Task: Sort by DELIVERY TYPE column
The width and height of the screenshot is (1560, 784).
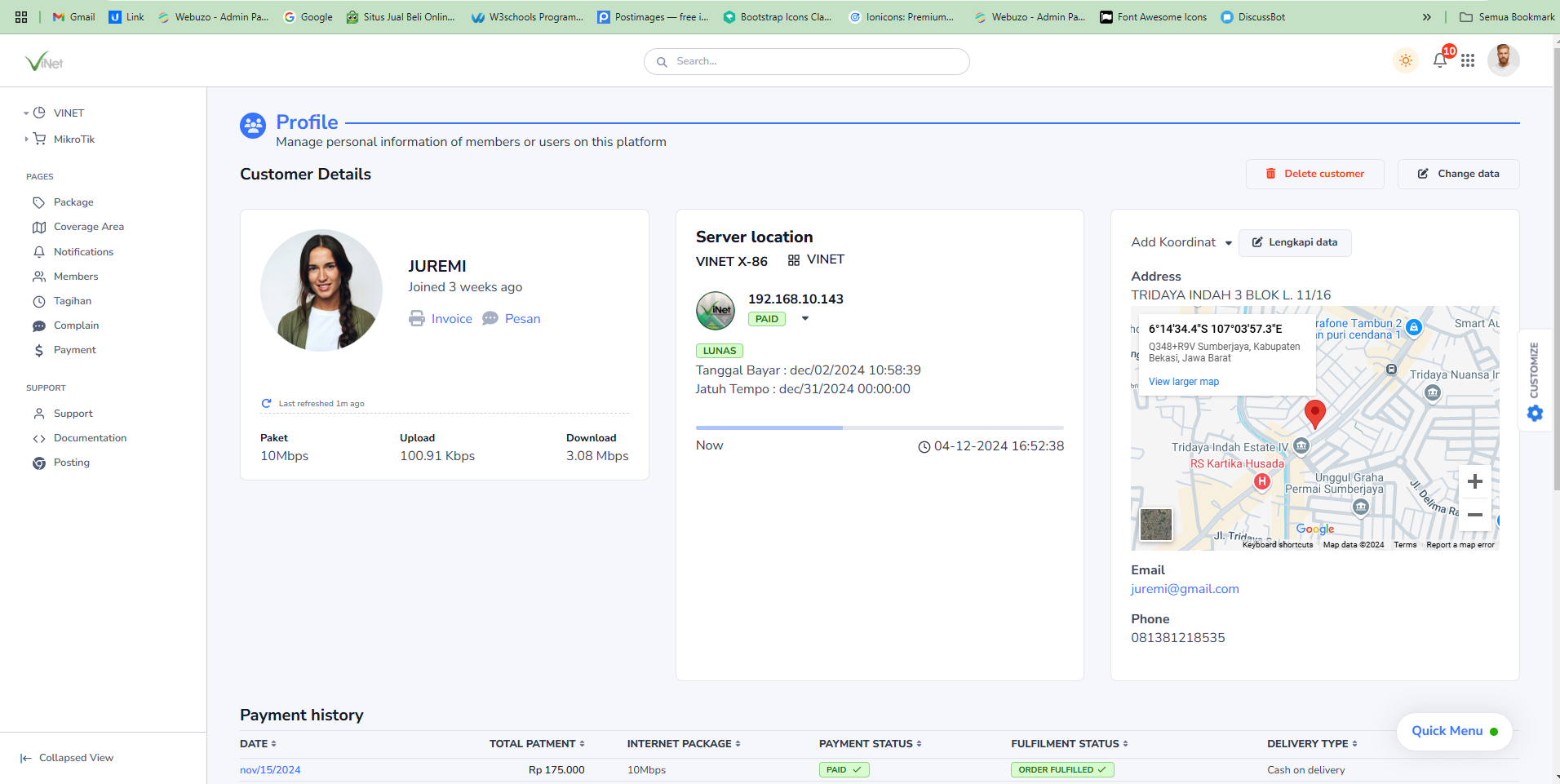Action: click(x=1312, y=744)
